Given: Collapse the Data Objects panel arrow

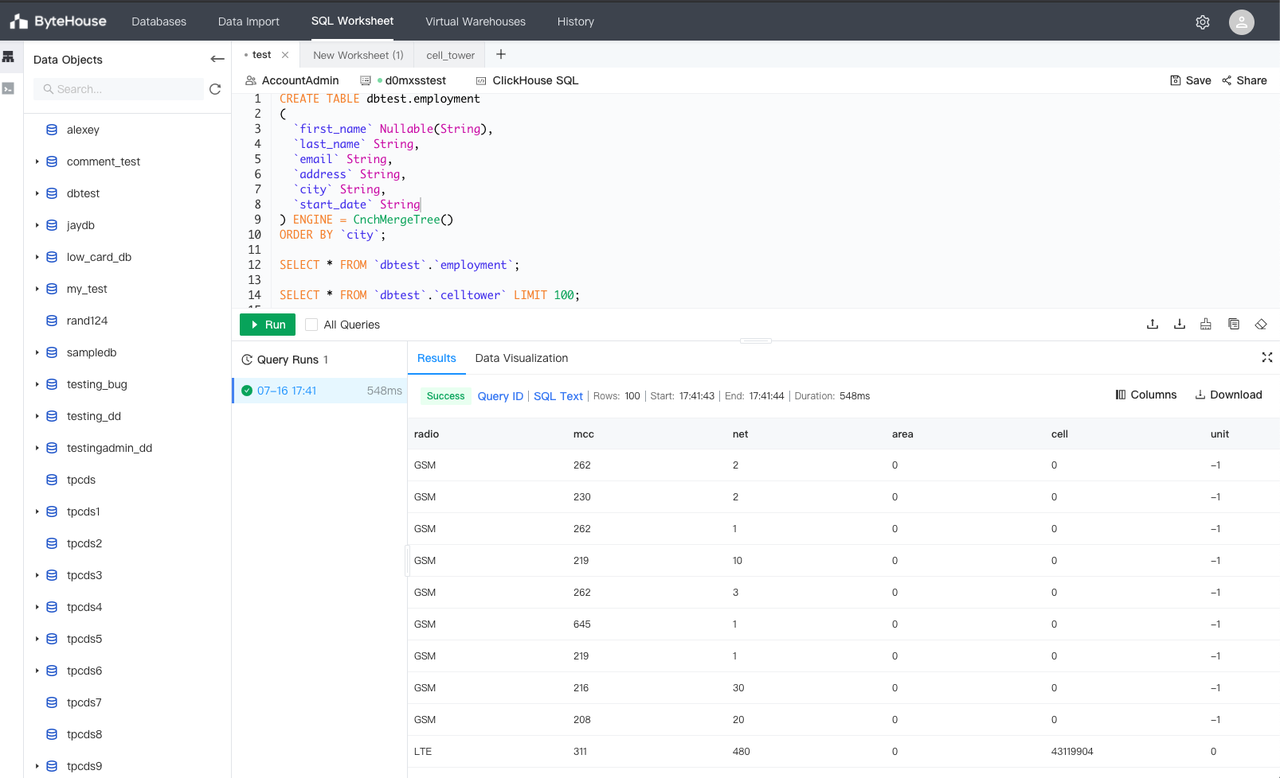Looking at the screenshot, I should 217,59.
